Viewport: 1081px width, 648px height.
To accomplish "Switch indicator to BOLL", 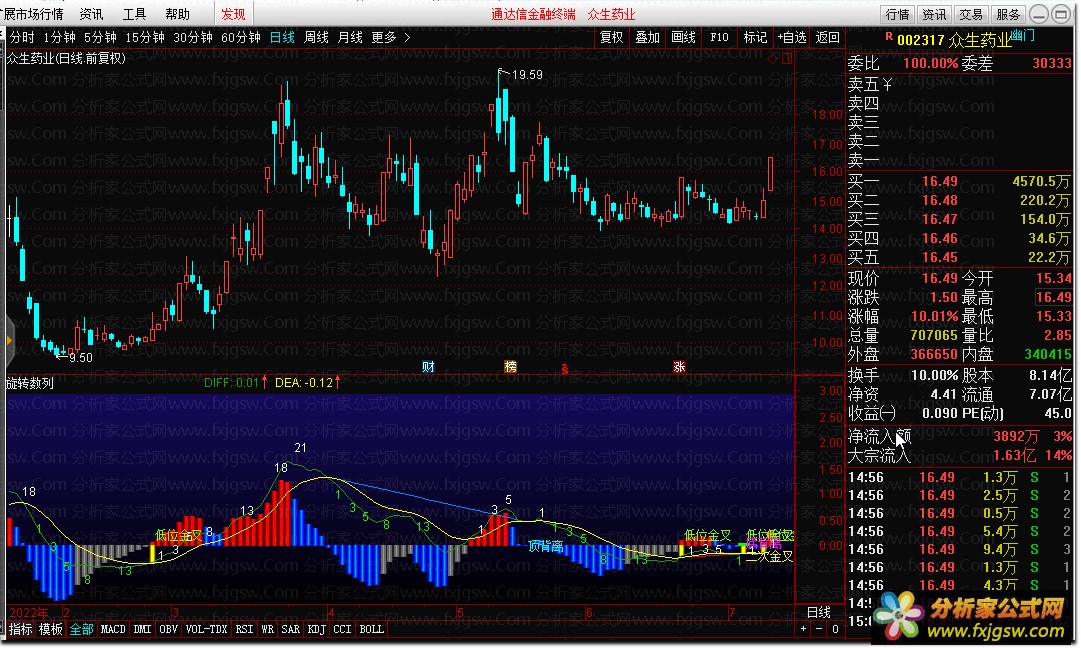I will (x=372, y=629).
